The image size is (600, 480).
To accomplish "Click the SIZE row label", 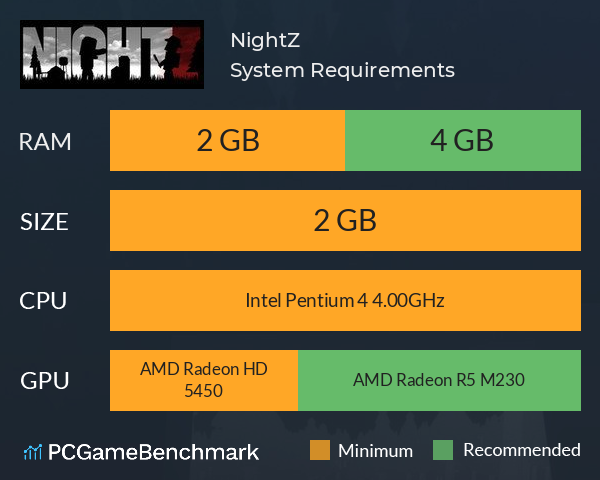I will [x=44, y=222].
